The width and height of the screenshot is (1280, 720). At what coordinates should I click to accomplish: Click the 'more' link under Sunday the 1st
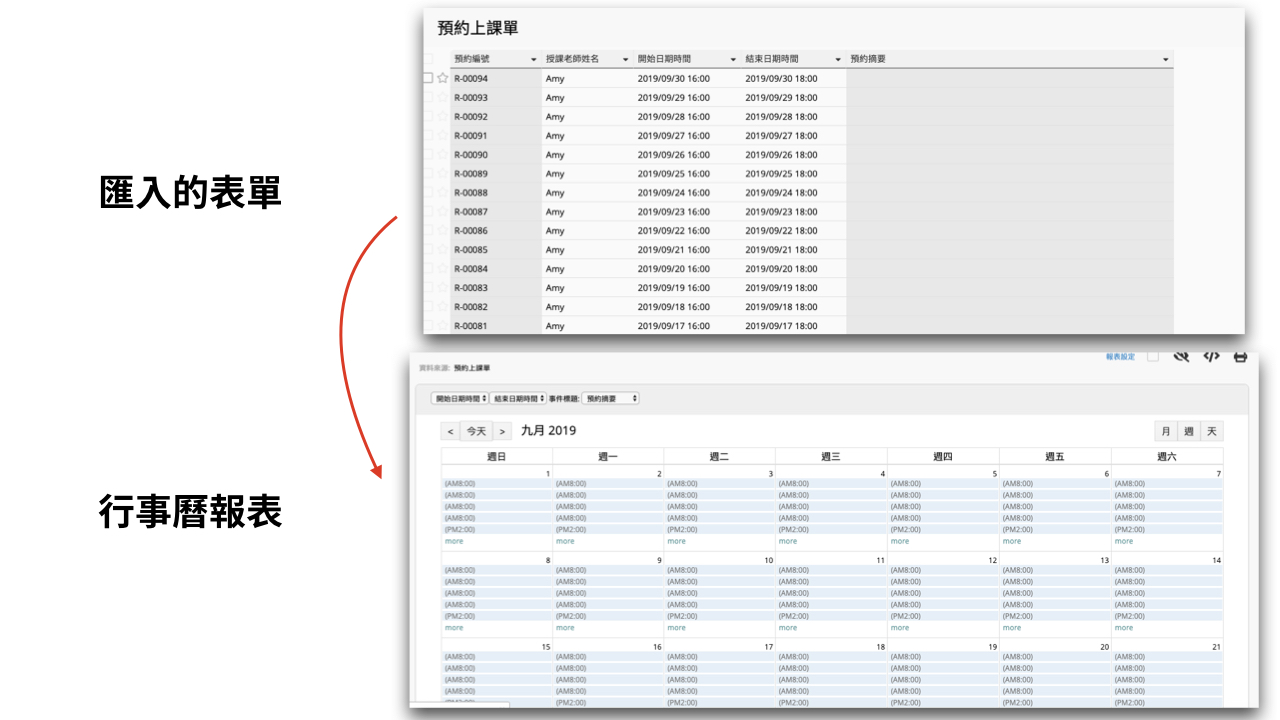pos(454,541)
